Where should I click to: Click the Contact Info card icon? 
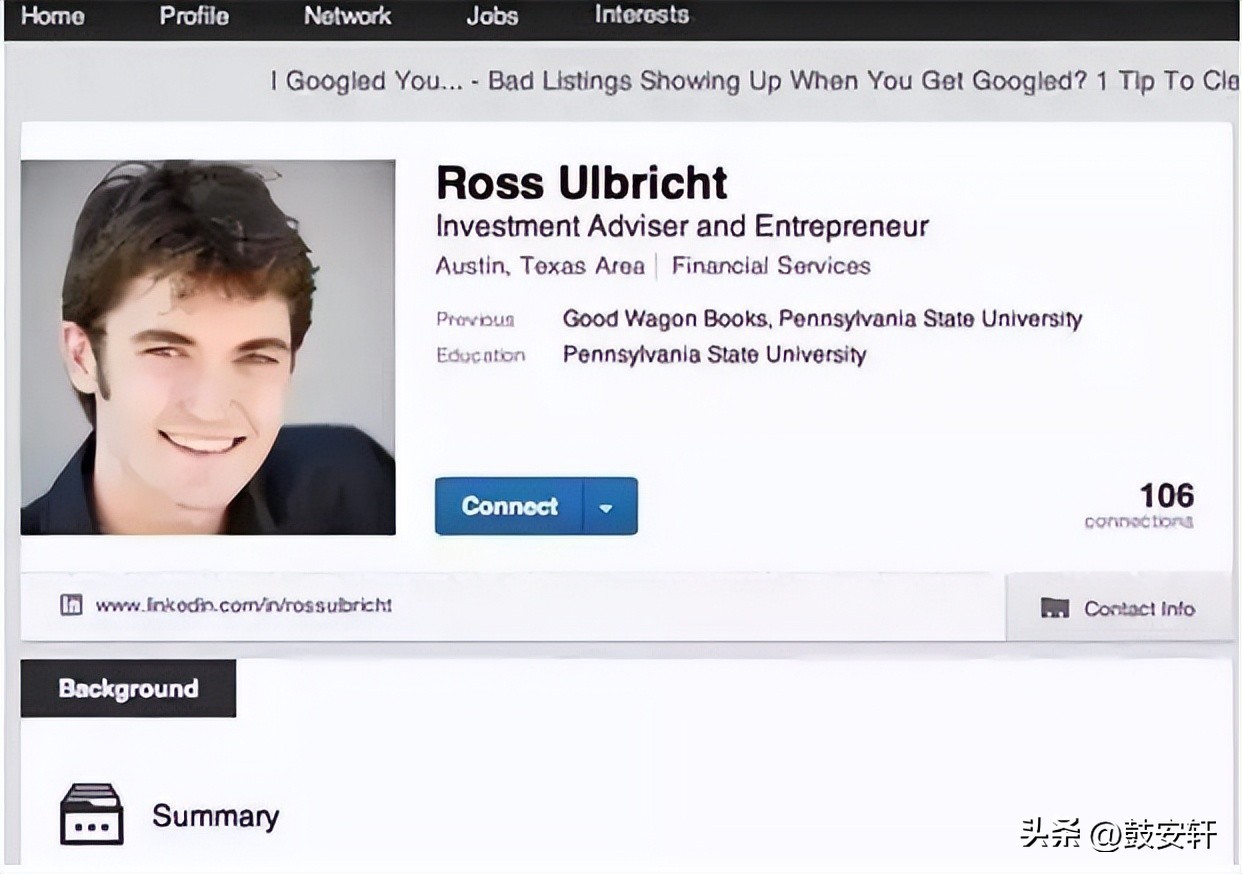pos(1054,608)
